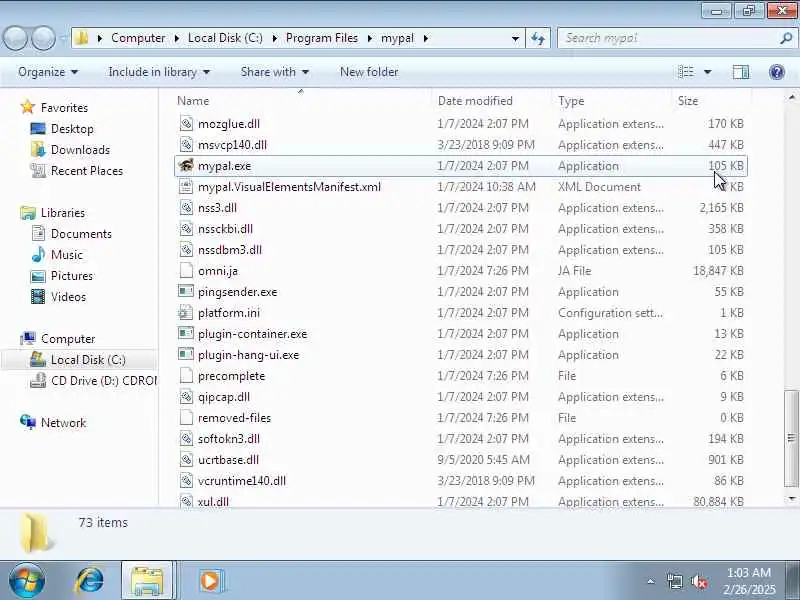
Task: Click the Forward navigation button
Action: [x=43, y=38]
